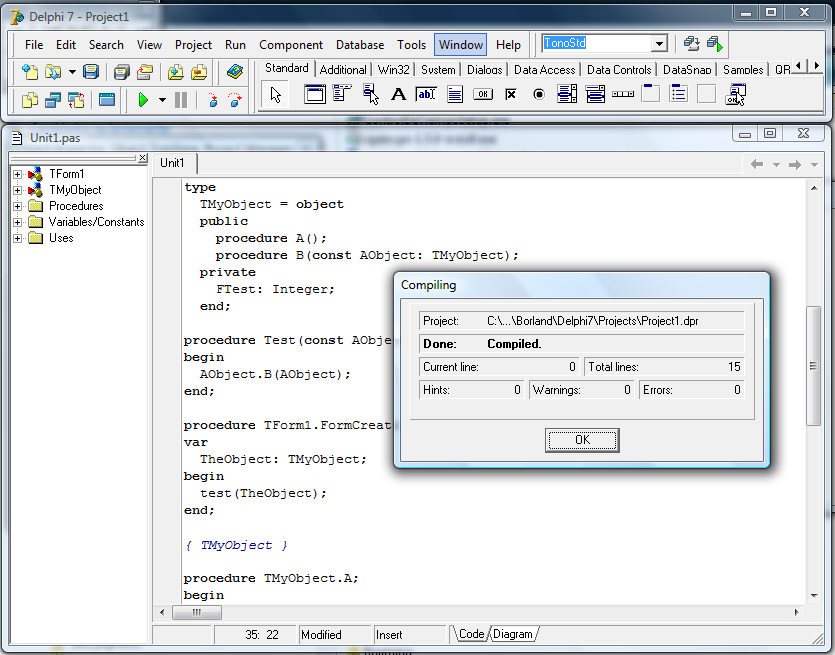Select the GroupBox component icon
Viewport: 835px width, 655px height.
(x=650, y=95)
